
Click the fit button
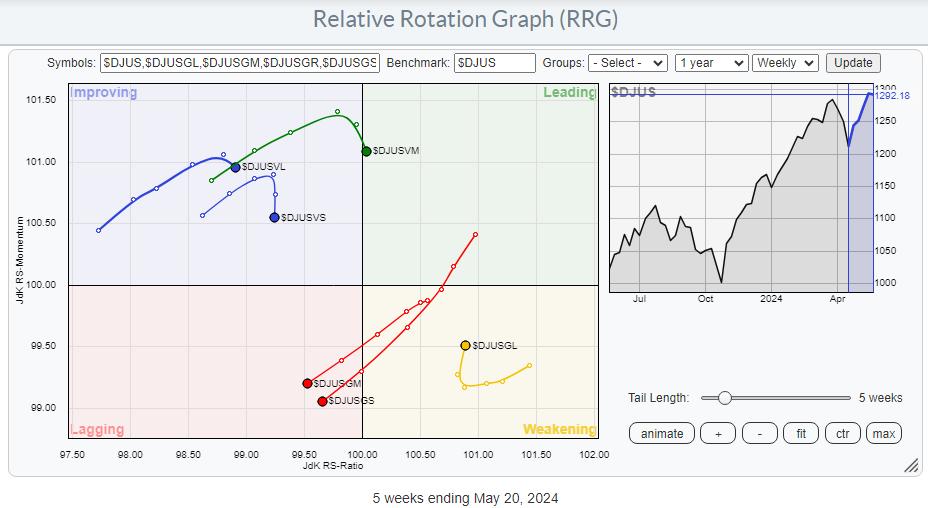pyautogui.click(x=799, y=433)
